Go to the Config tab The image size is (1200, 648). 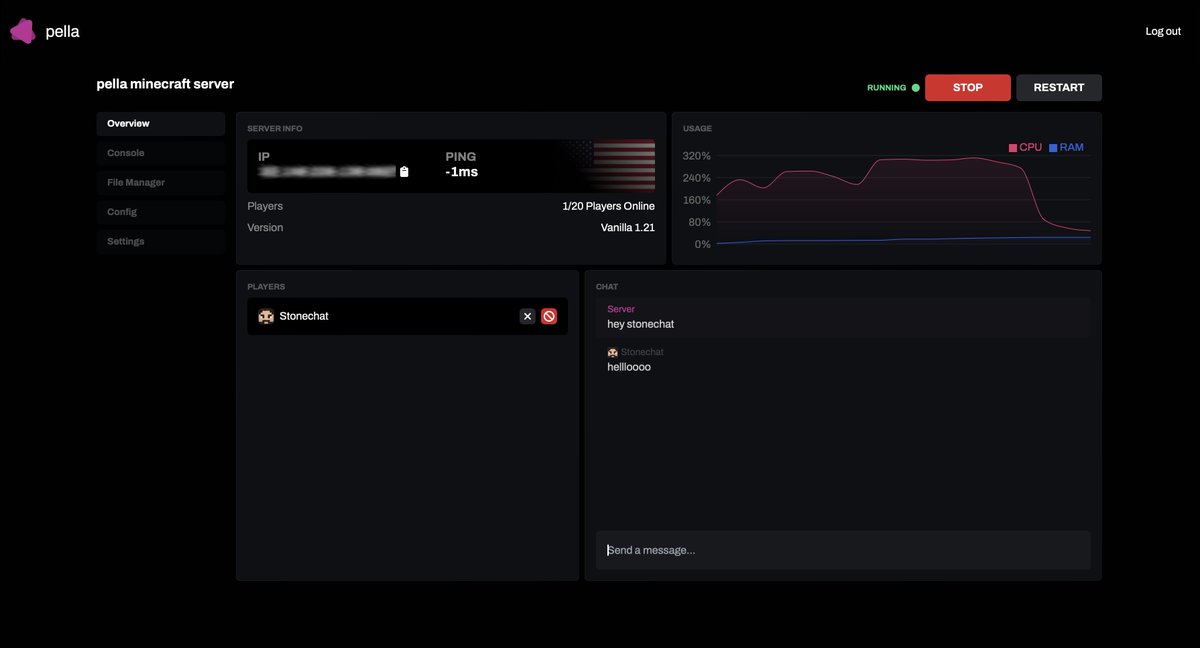click(161, 212)
